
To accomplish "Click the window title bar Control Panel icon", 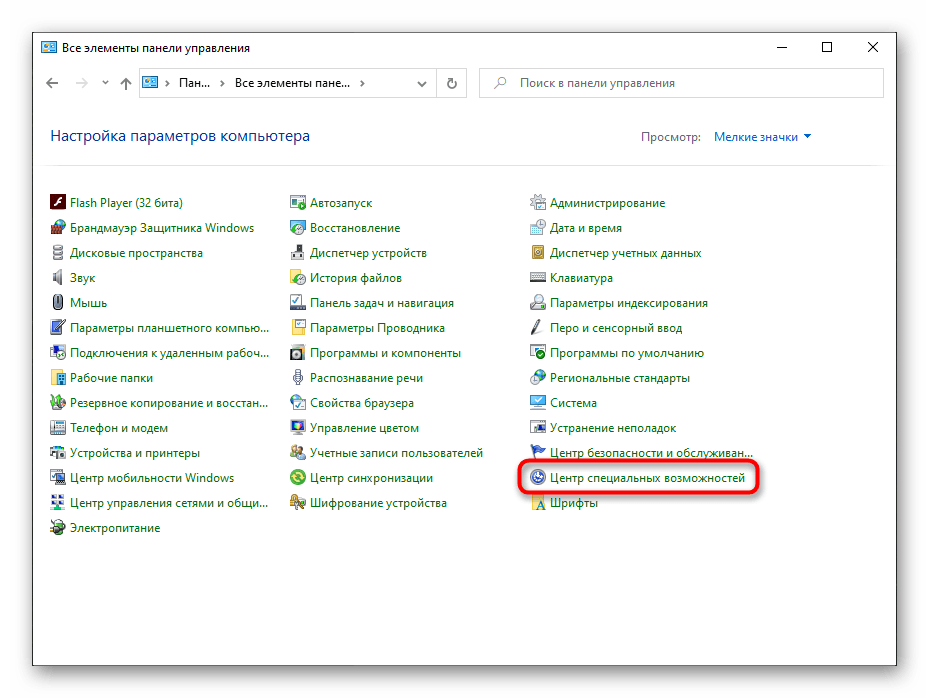I will coord(49,47).
